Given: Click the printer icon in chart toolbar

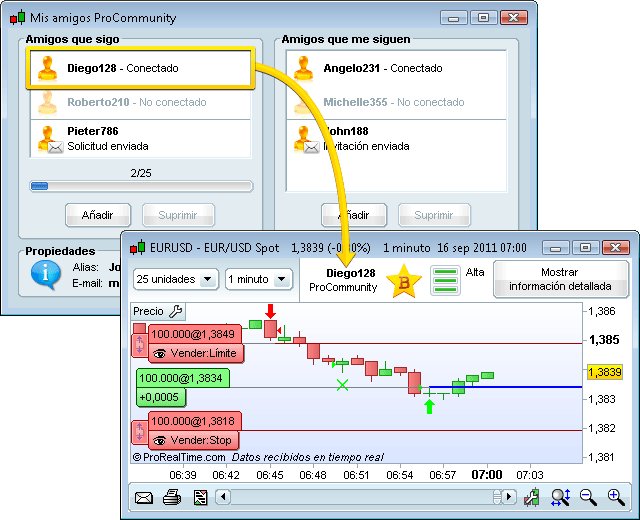Looking at the screenshot, I should click(x=172, y=497).
